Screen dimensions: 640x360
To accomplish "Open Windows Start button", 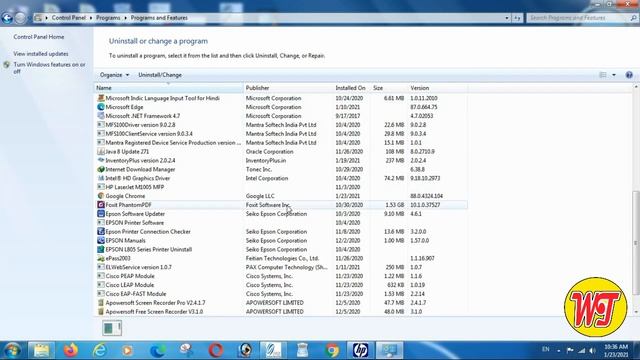I will [11, 350].
